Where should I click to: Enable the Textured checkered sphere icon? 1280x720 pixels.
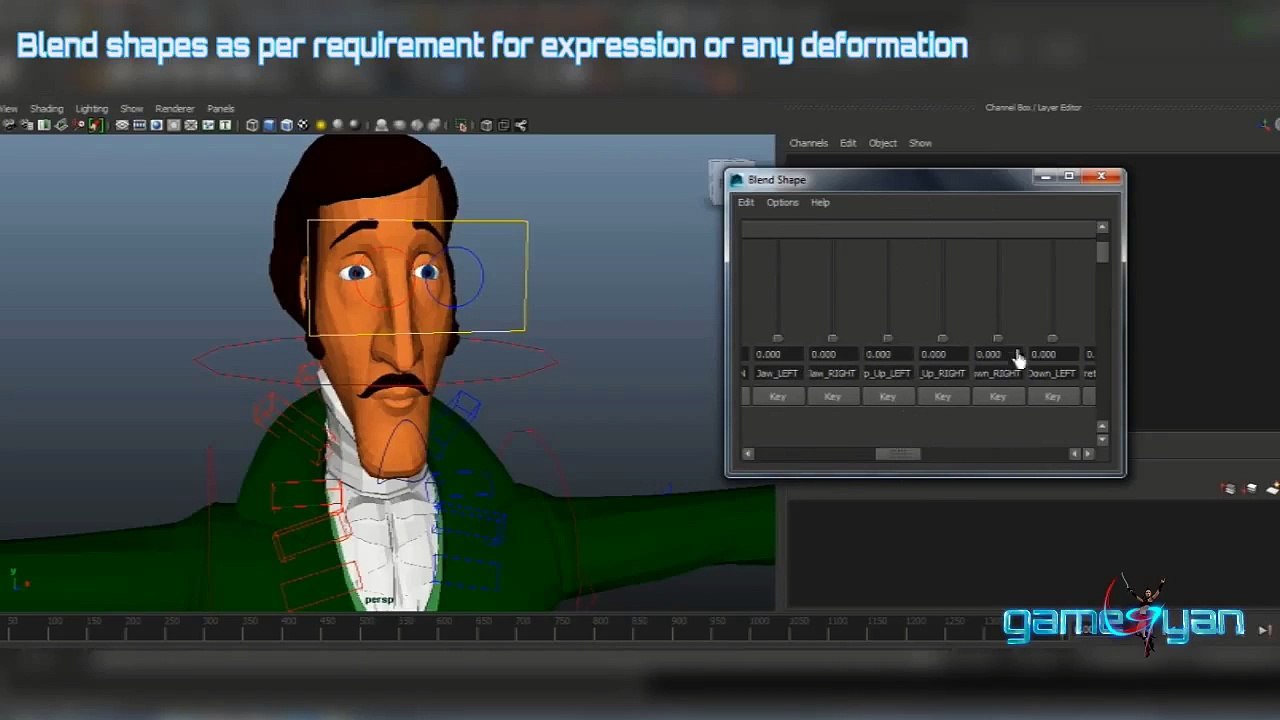pos(303,125)
